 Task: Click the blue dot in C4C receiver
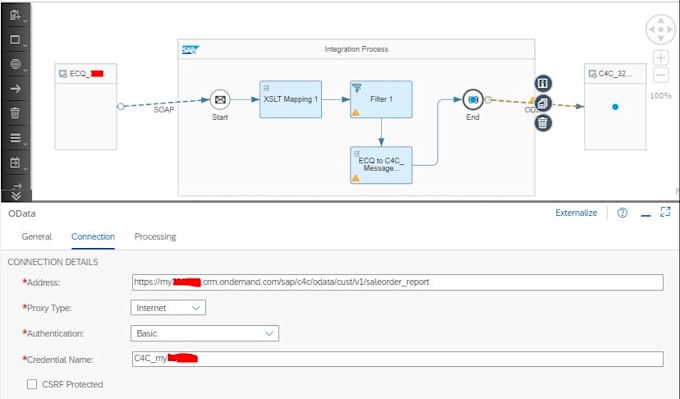pos(615,107)
